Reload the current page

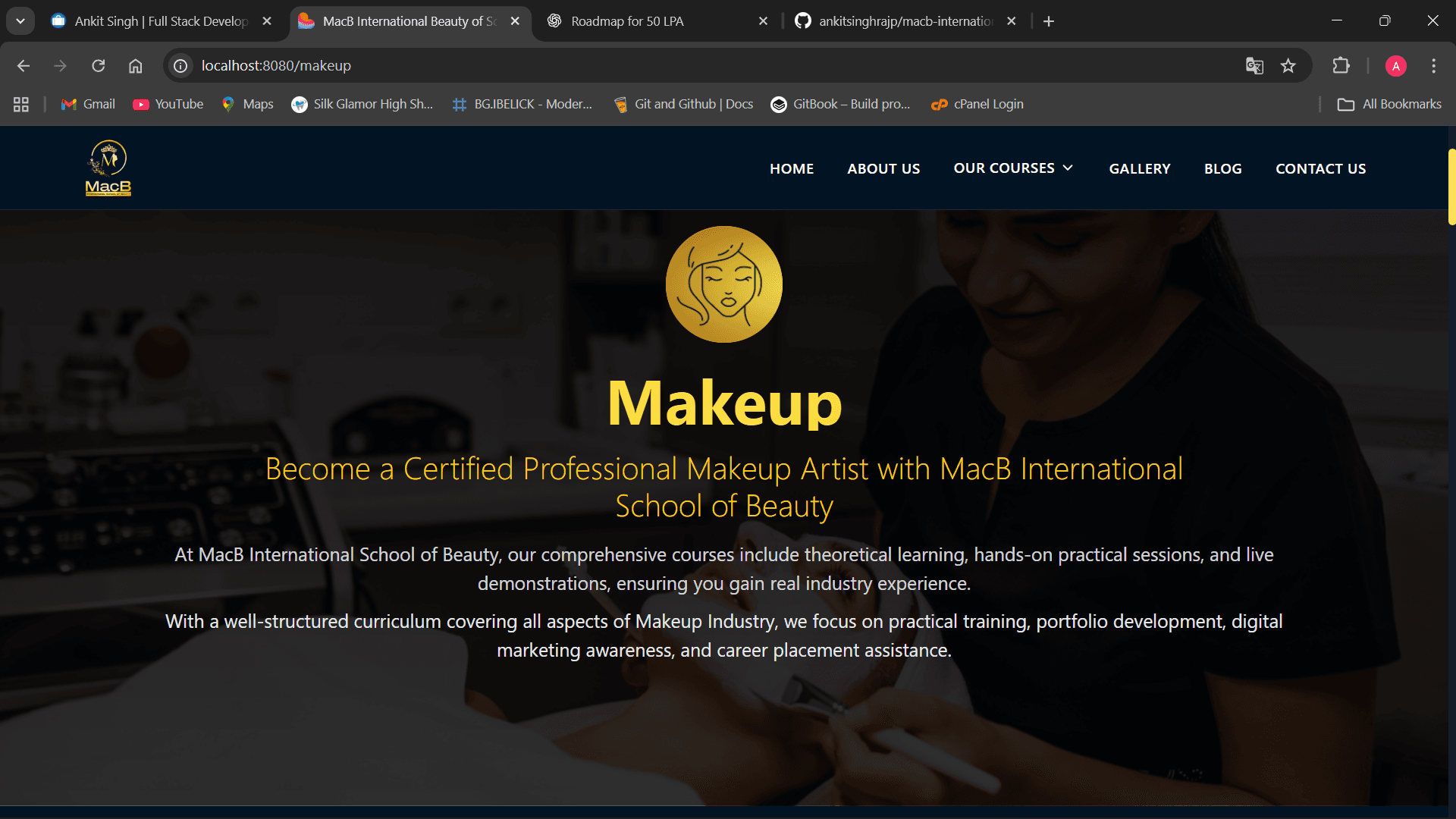(x=99, y=66)
